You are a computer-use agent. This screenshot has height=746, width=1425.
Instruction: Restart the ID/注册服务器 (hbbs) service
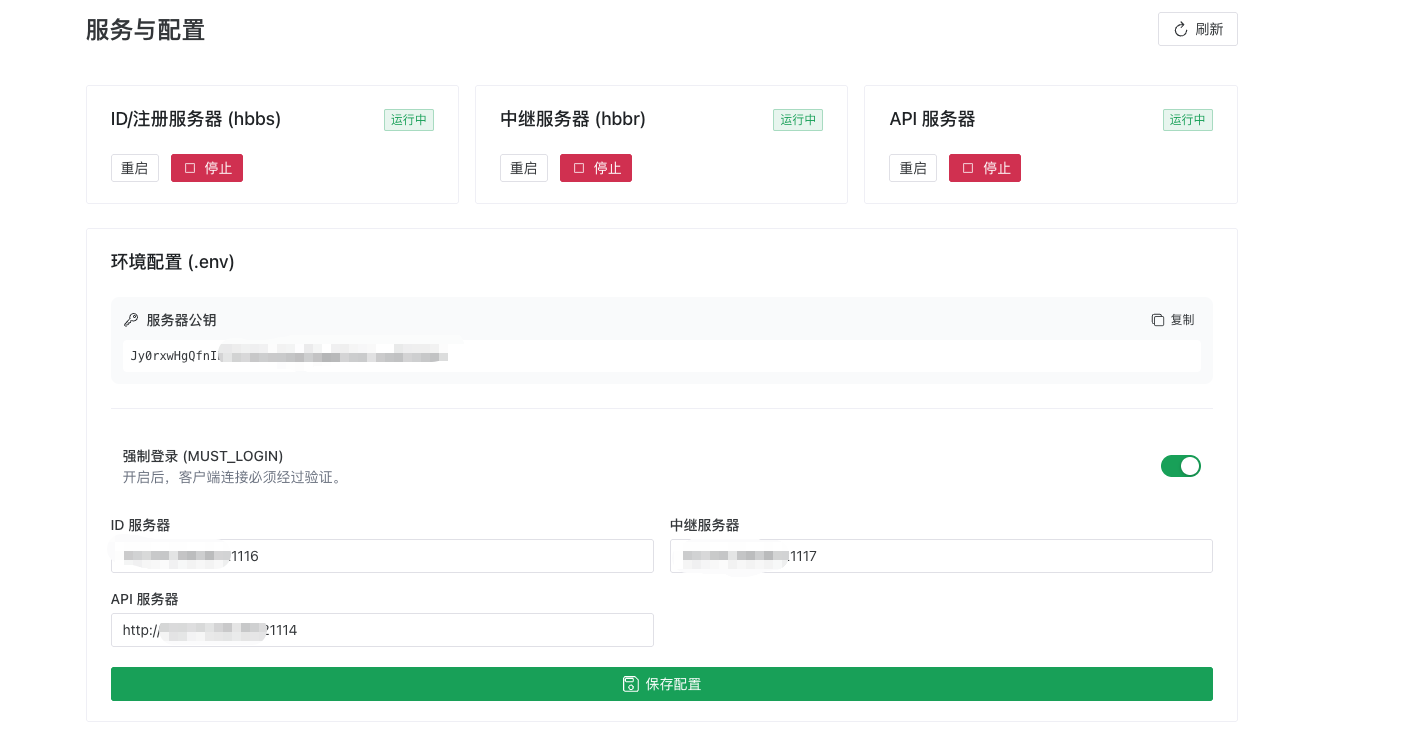click(x=135, y=168)
